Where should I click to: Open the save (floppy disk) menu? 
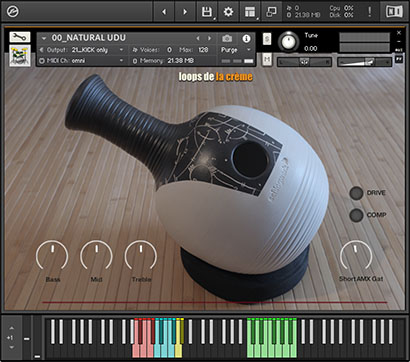click(207, 12)
